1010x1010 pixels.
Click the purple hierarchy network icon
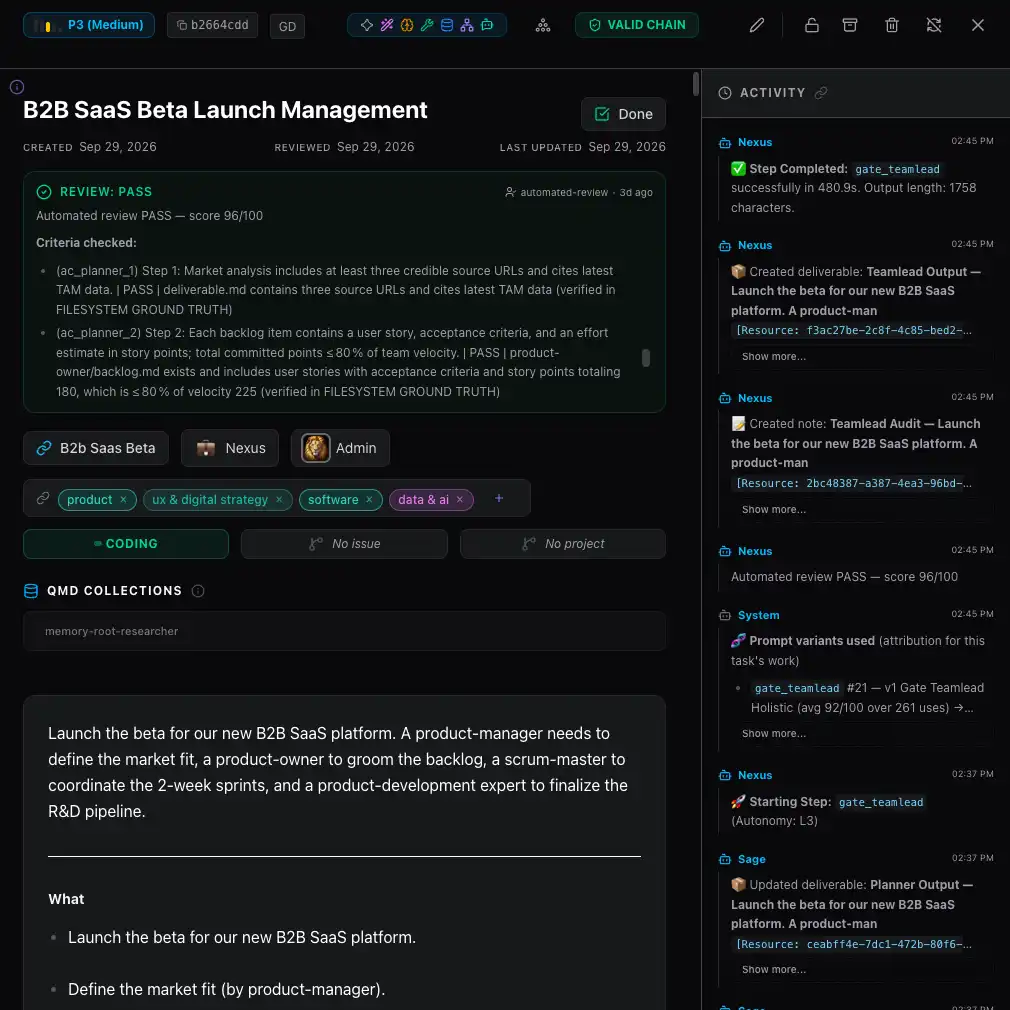(467, 25)
